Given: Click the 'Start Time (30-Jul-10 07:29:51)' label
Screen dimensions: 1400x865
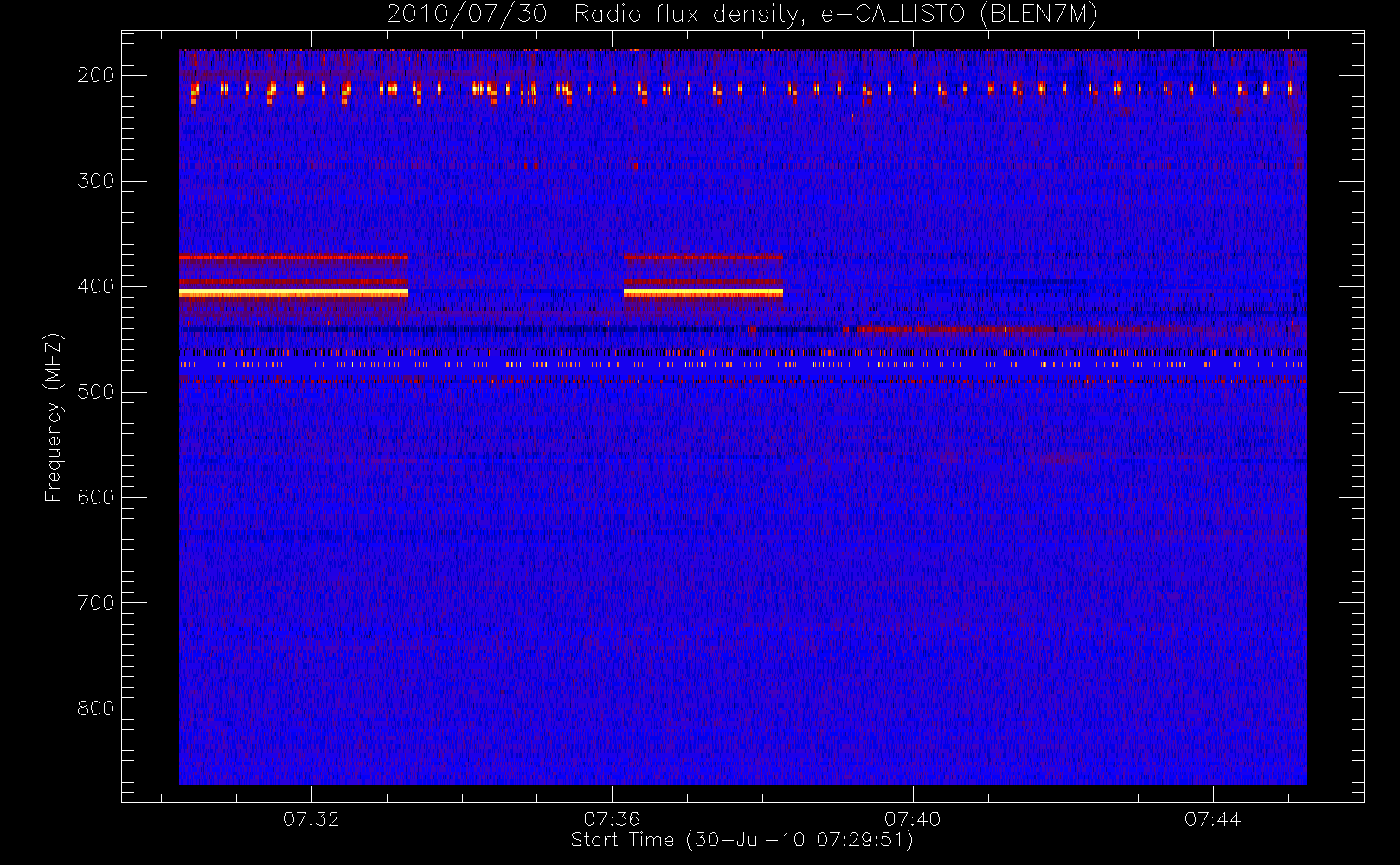Looking at the screenshot, I should 742,840.
